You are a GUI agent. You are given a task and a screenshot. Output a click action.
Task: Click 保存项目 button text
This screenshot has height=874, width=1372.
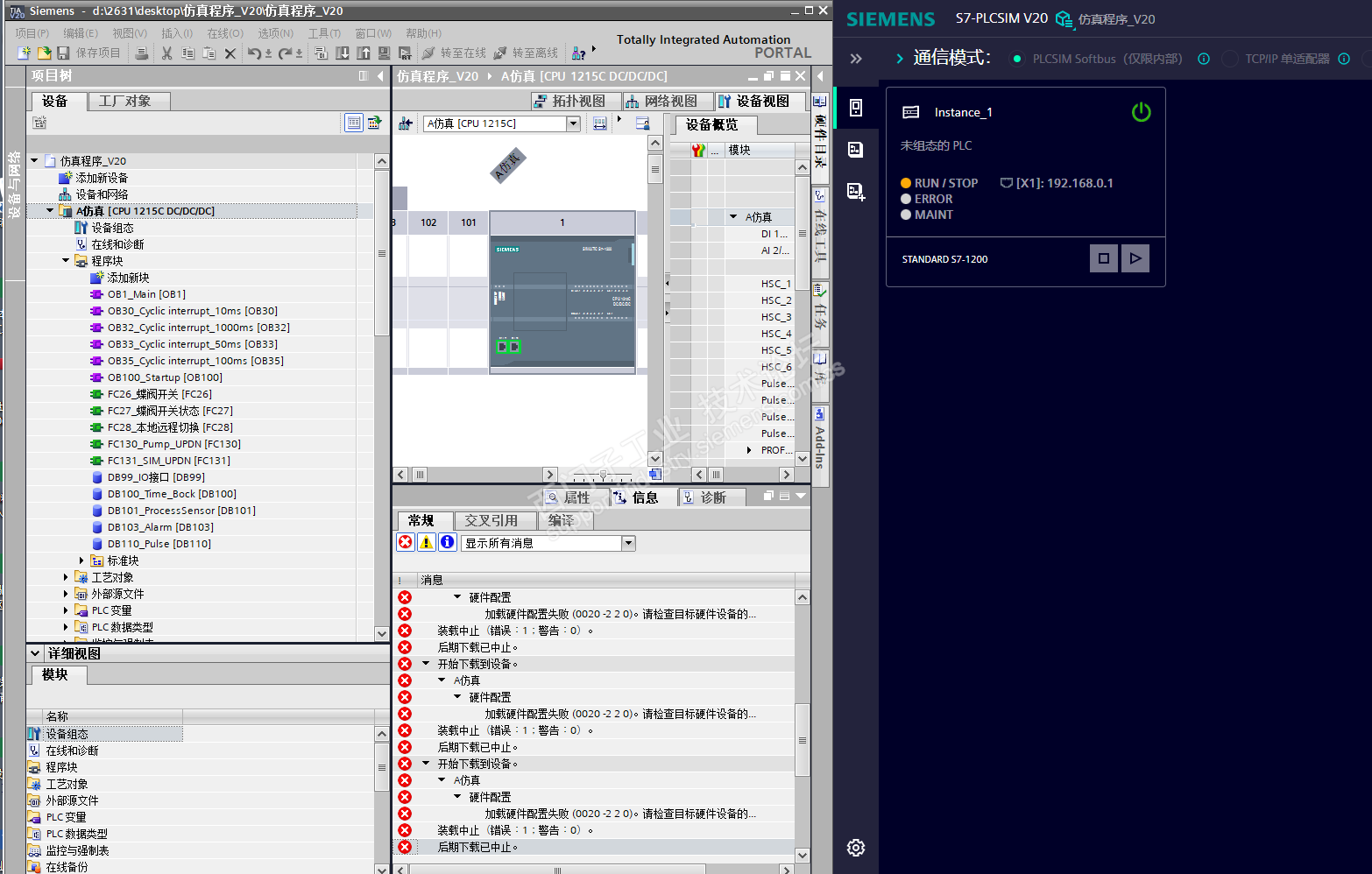coord(98,53)
